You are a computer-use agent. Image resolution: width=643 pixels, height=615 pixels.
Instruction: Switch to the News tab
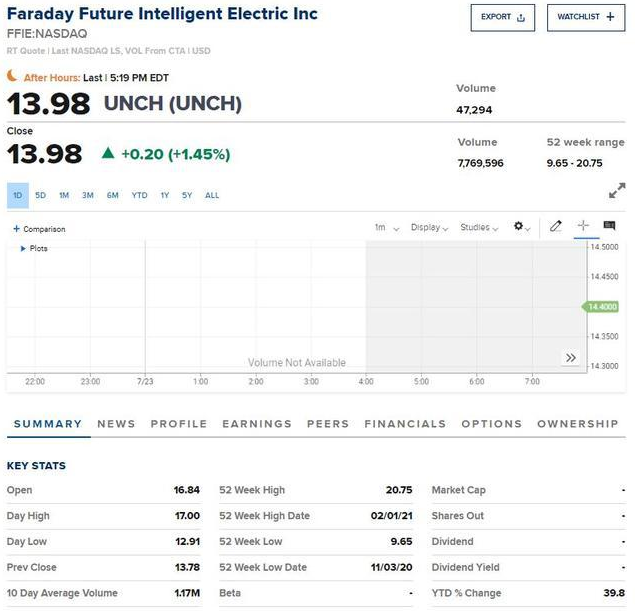coord(116,424)
